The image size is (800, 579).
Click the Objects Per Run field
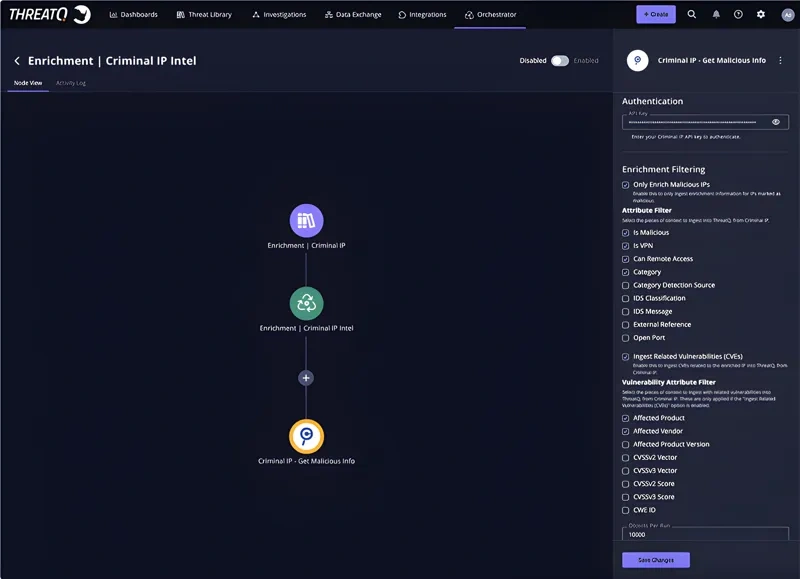pyautogui.click(x=705, y=534)
